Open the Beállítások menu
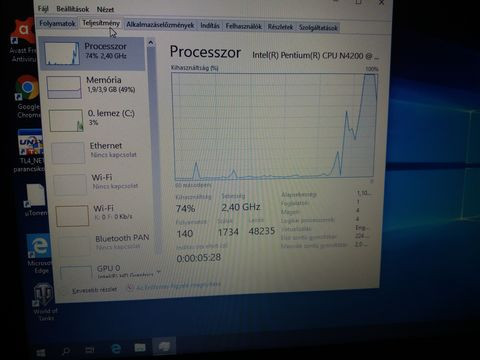The width and height of the screenshot is (480, 360). pyautogui.click(x=73, y=9)
